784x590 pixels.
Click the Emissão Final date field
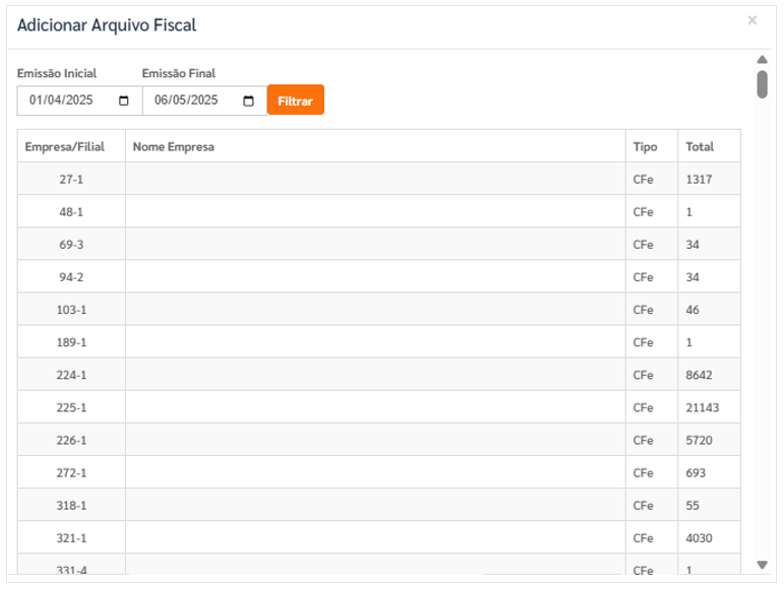pos(204,100)
